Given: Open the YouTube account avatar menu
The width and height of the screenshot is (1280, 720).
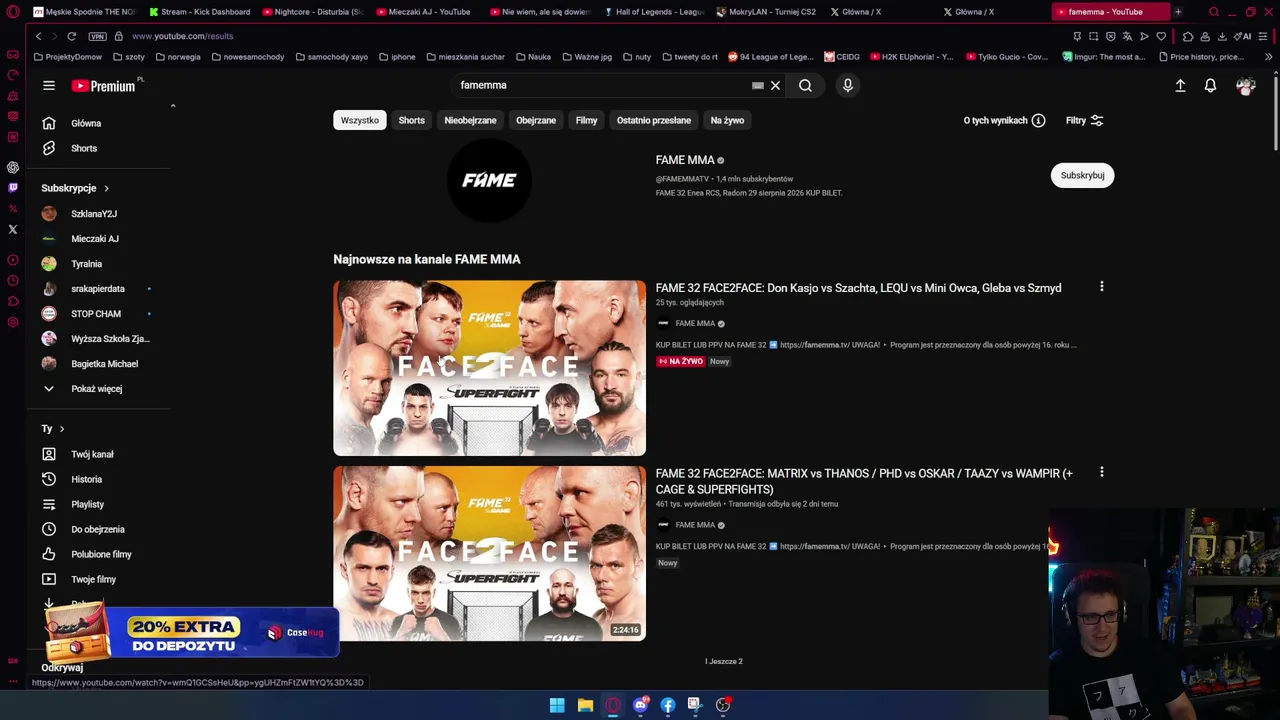Looking at the screenshot, I should 1245,87.
